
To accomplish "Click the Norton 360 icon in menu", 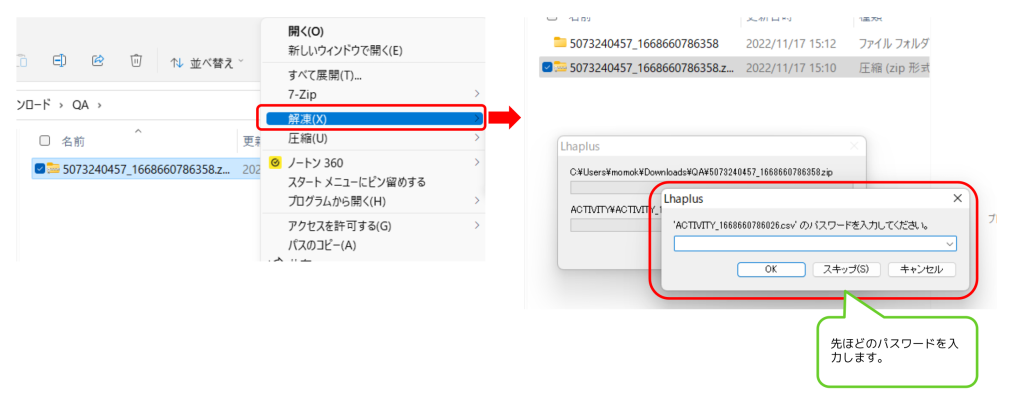I will 276,162.
